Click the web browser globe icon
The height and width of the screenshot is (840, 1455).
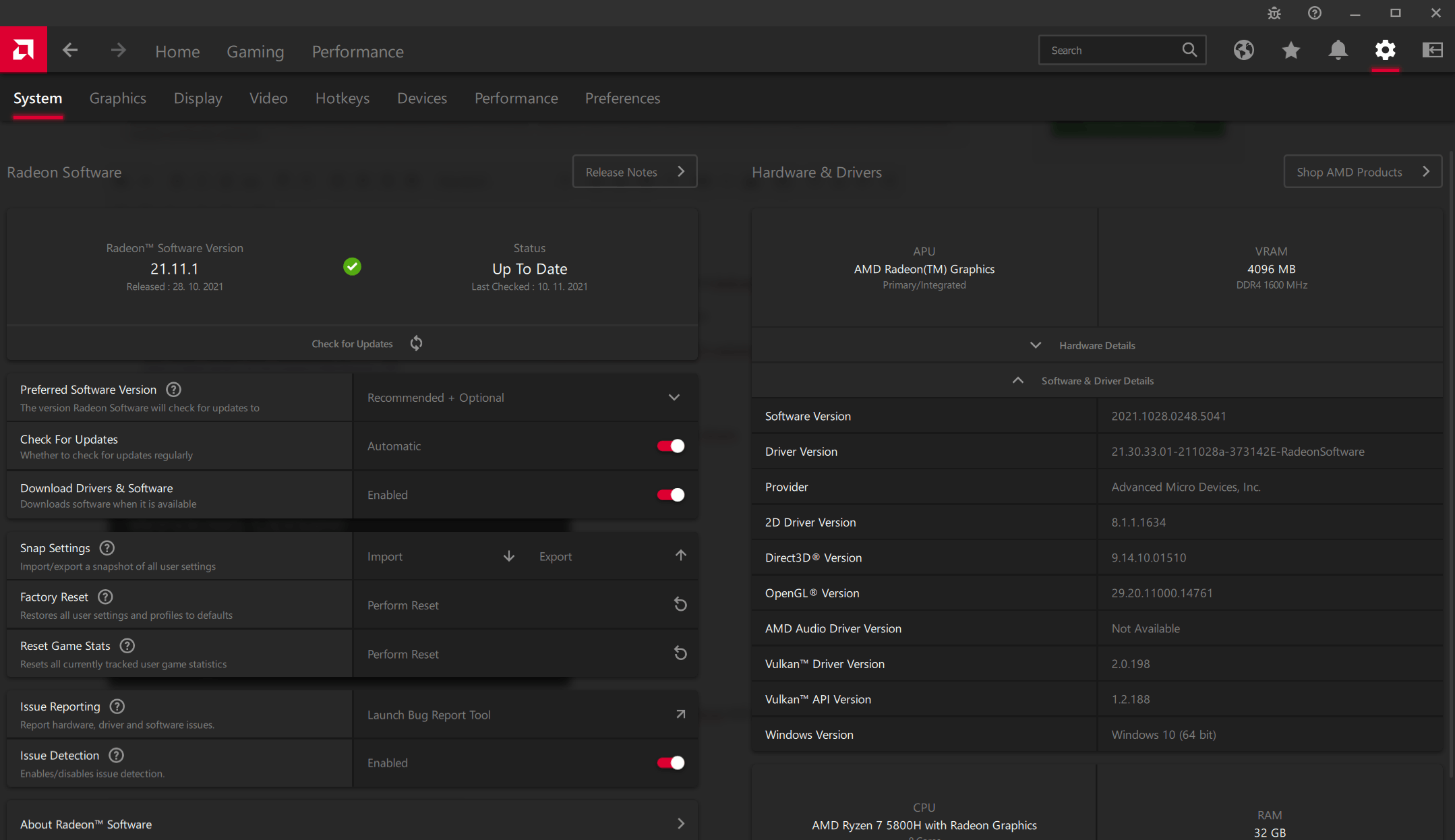coord(1243,50)
